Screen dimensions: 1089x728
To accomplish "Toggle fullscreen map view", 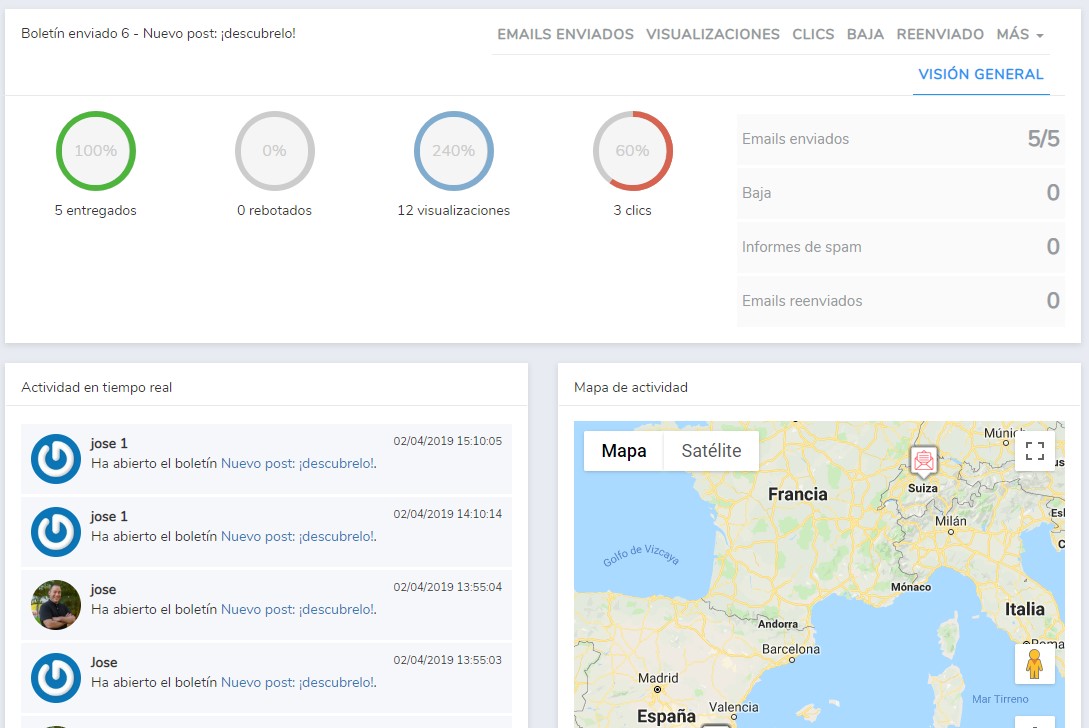I will coord(1035,451).
